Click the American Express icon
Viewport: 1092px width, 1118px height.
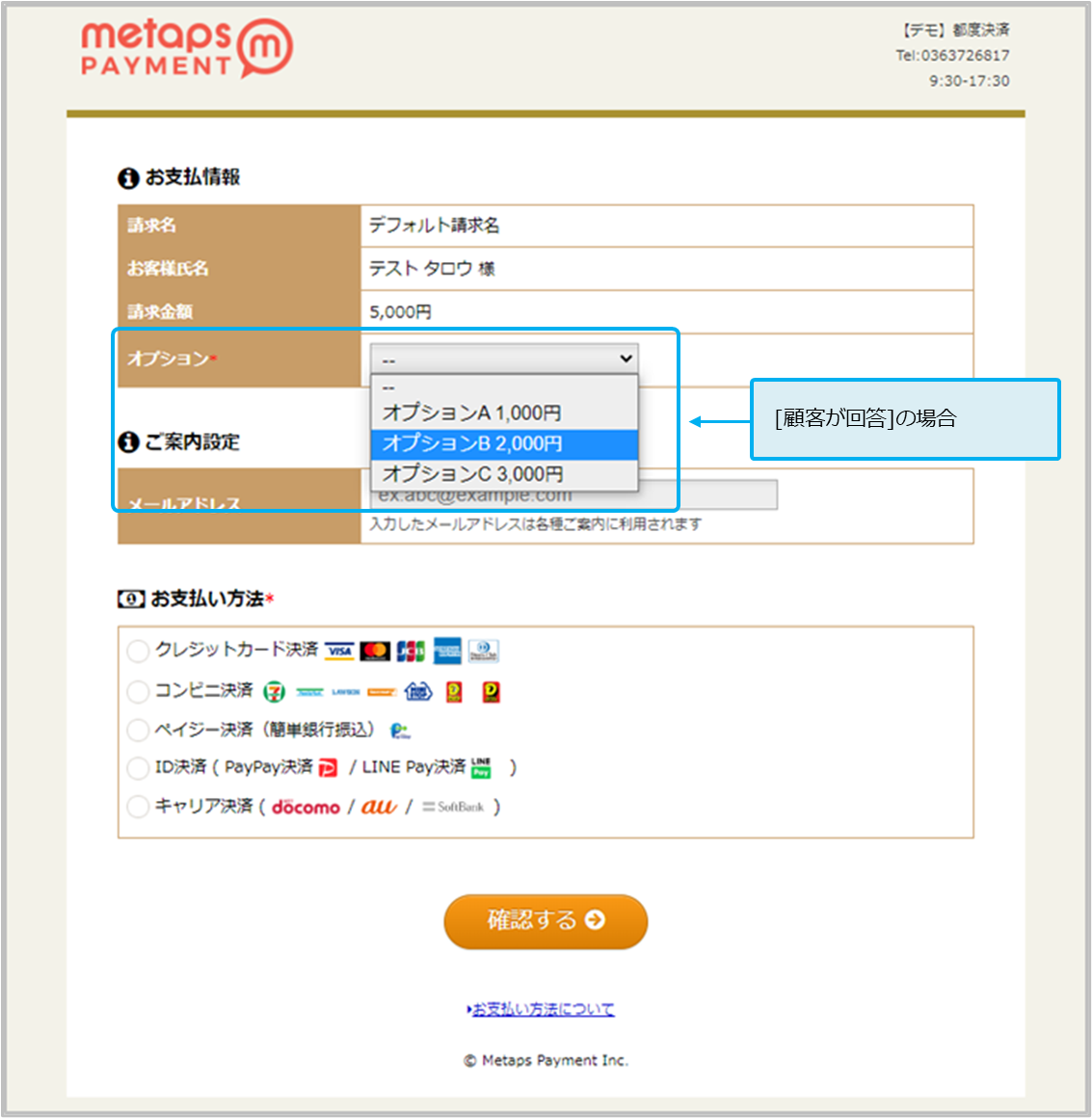point(447,652)
